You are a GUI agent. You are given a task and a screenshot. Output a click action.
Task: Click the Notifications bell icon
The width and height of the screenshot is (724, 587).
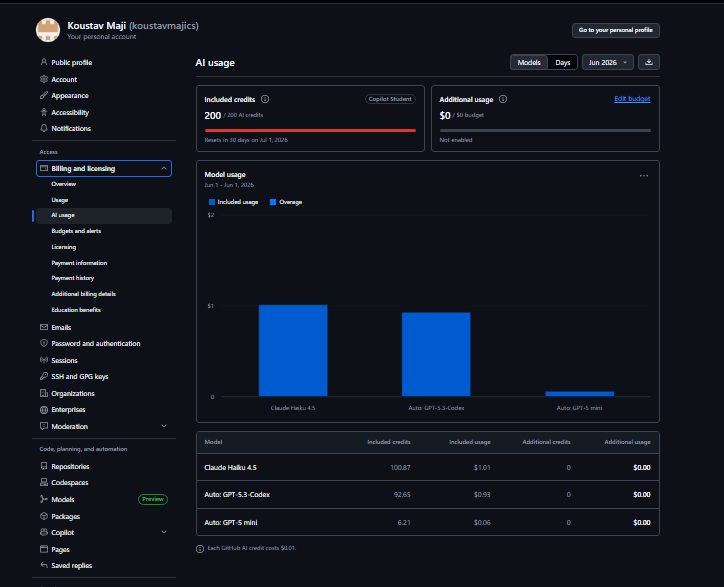coord(44,128)
